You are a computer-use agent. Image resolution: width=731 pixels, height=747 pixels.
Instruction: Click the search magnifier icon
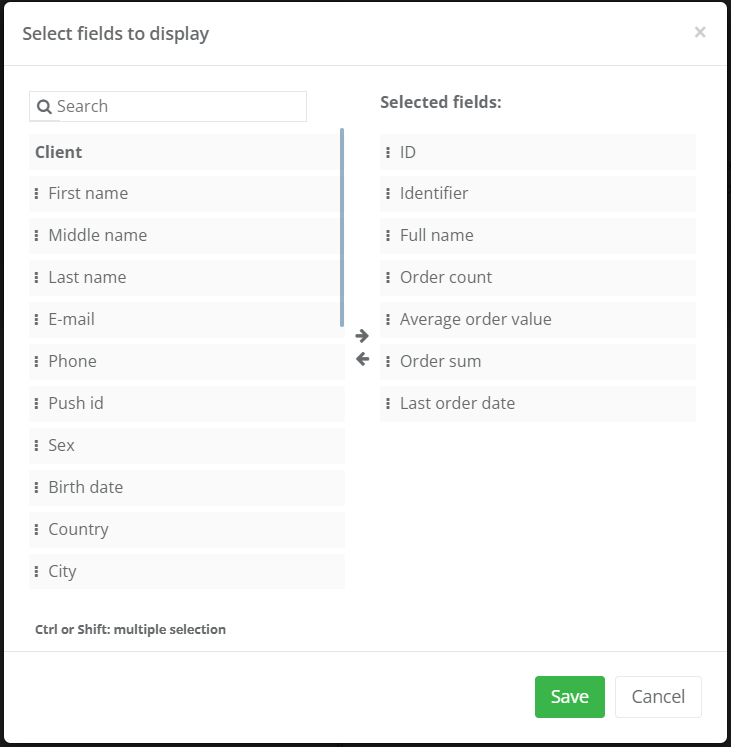pyautogui.click(x=44, y=107)
